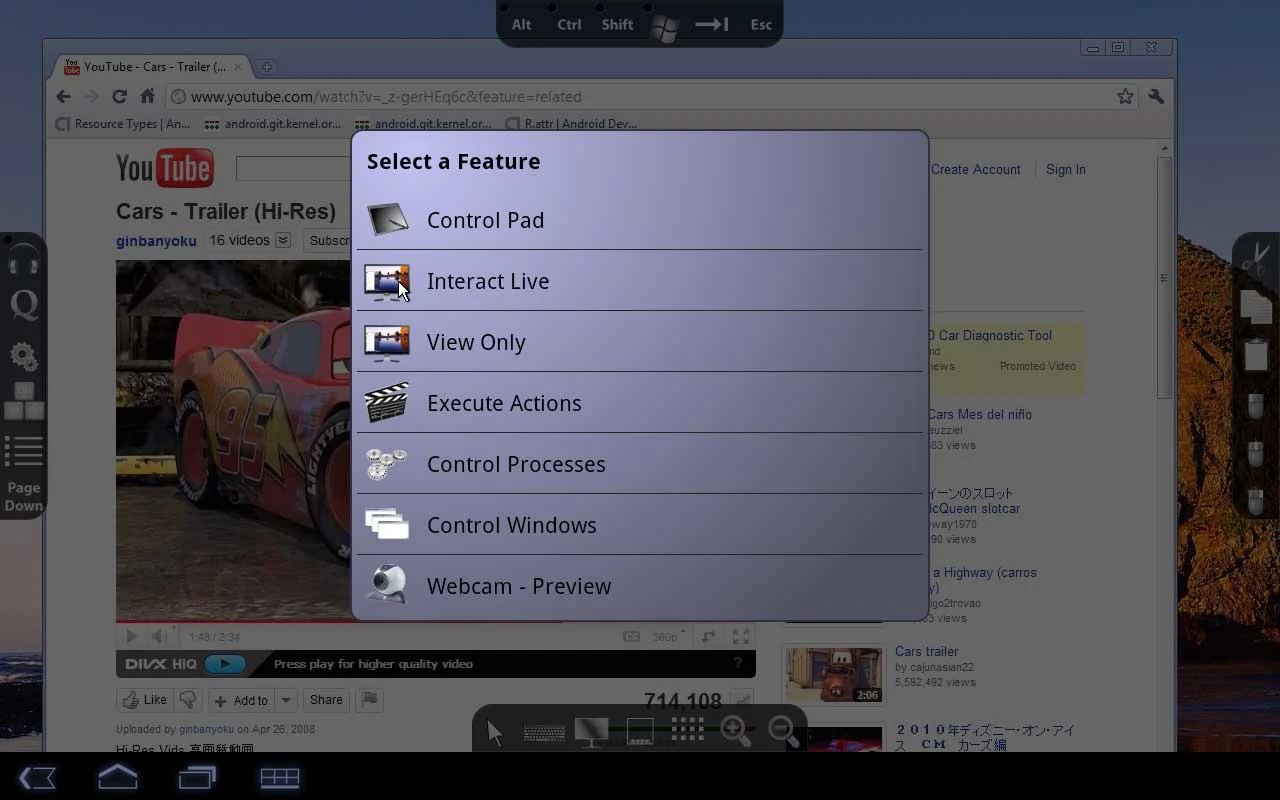Click the DivX HiQ play button
The height and width of the screenshot is (800, 1280).
pyautogui.click(x=225, y=664)
